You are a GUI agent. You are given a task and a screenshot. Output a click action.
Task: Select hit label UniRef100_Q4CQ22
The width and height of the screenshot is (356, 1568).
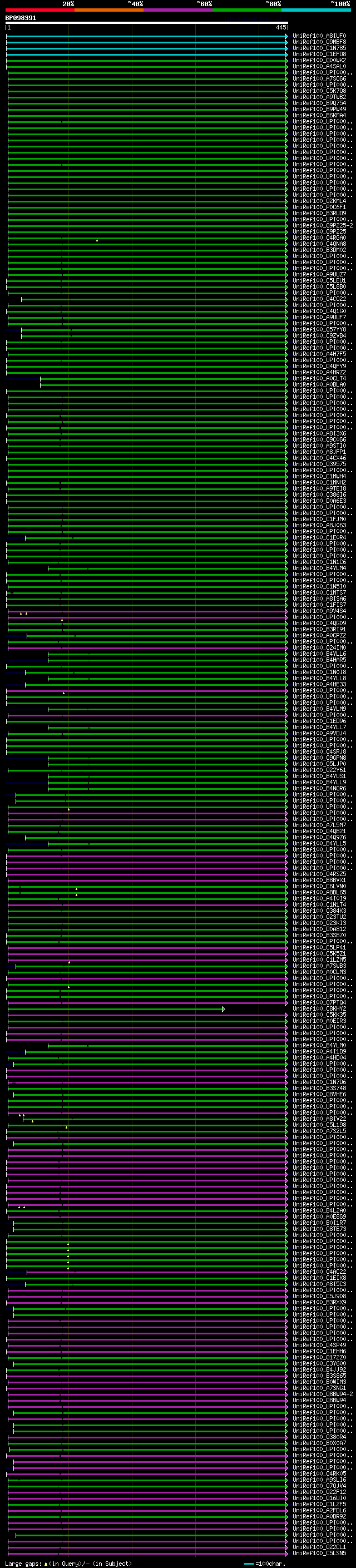pos(319,298)
